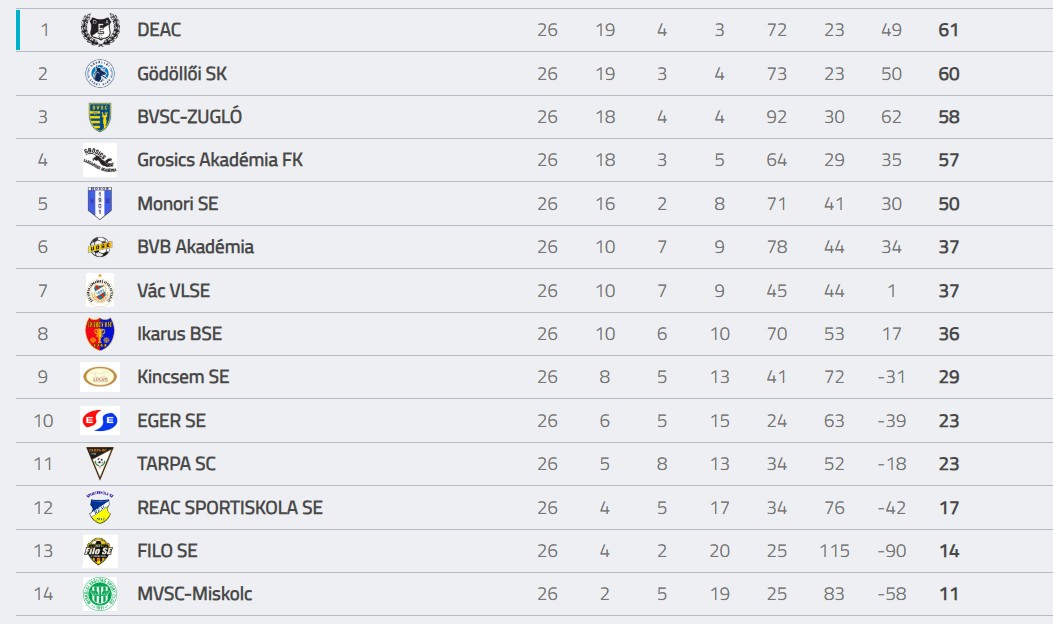Click the EGER SE red-blue emblem
Screen dimensions: 1053x624
coord(100,420)
